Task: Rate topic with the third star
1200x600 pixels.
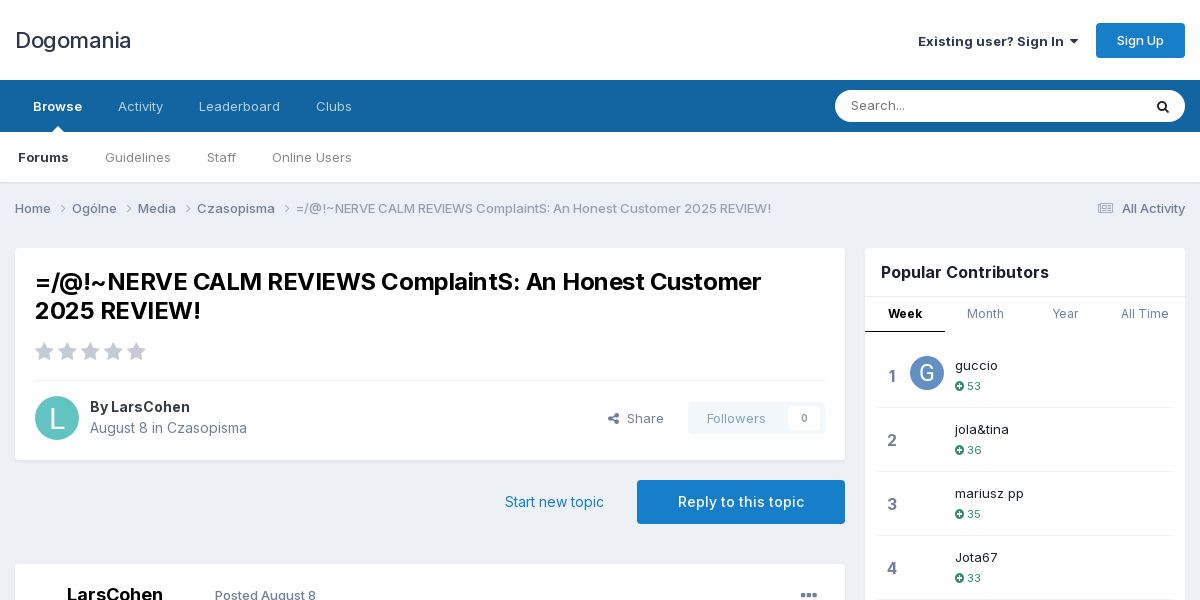Action: pos(90,351)
